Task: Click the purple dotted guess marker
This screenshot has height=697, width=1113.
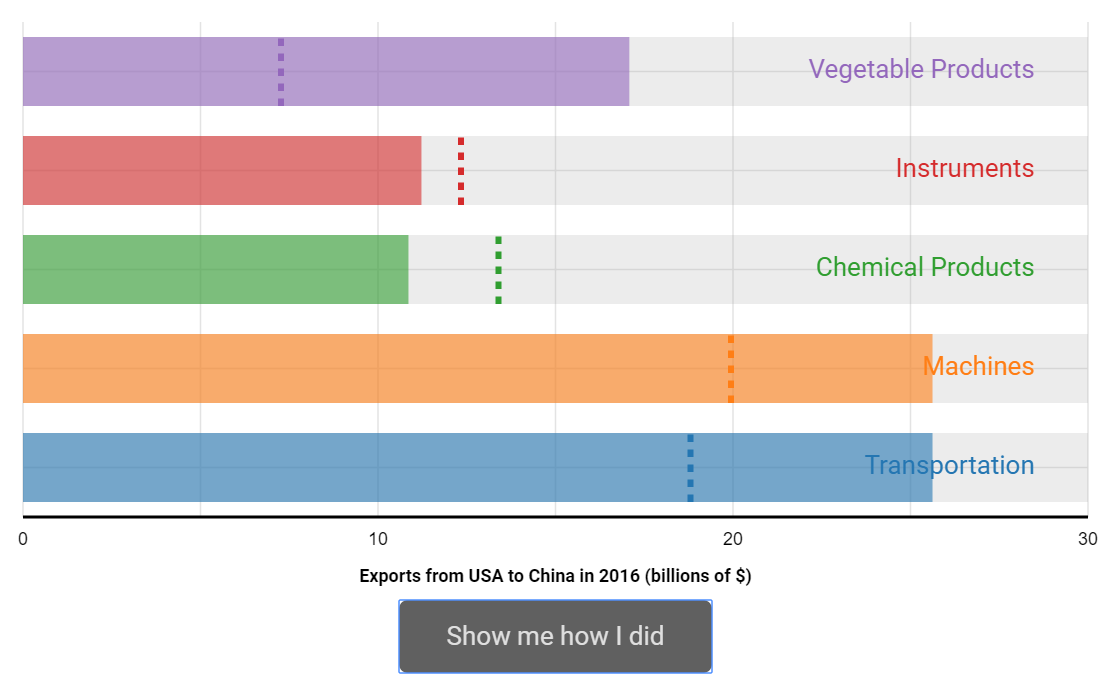Action: [x=281, y=72]
